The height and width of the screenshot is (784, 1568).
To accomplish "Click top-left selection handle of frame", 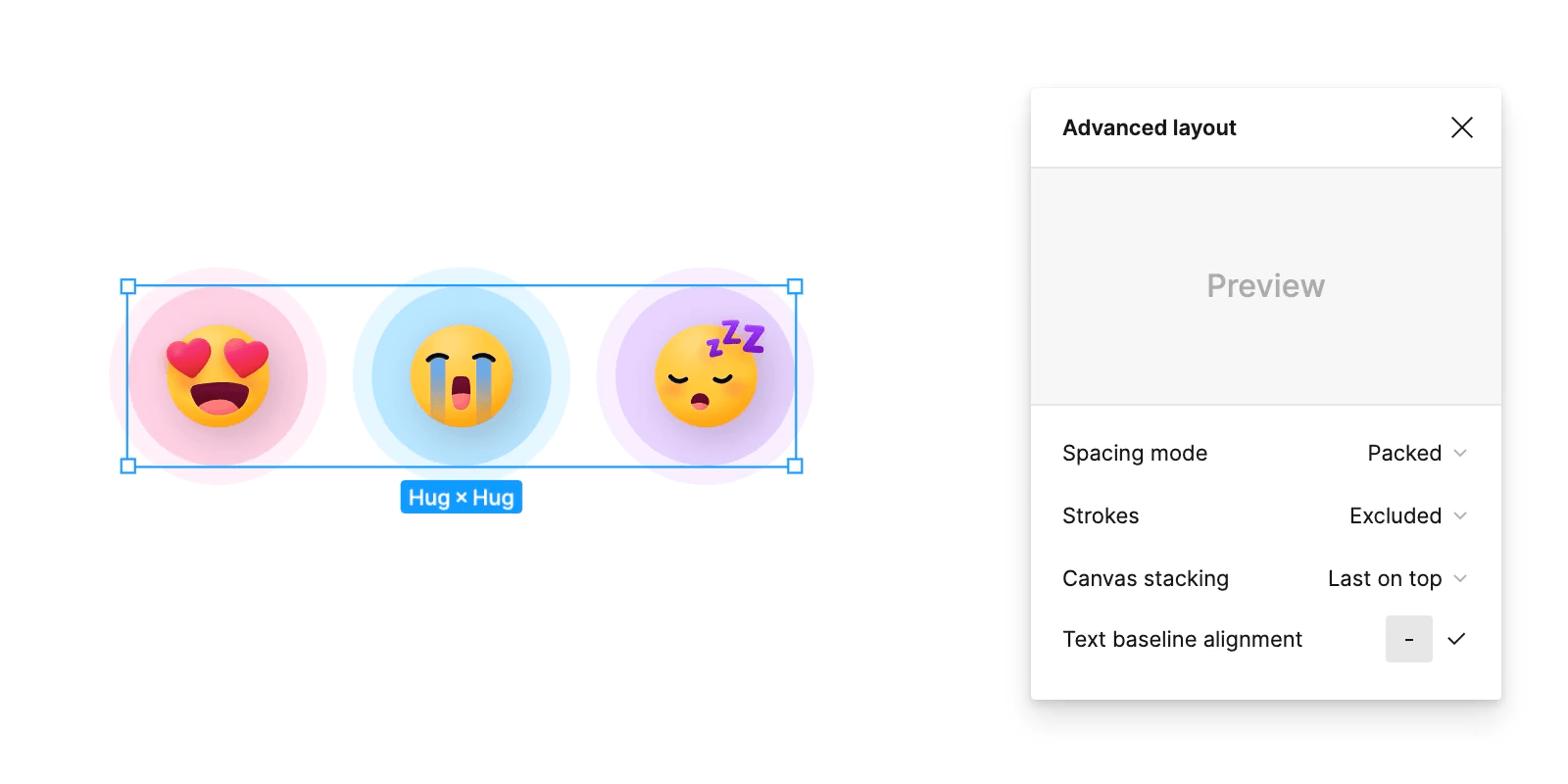I will click(x=128, y=286).
